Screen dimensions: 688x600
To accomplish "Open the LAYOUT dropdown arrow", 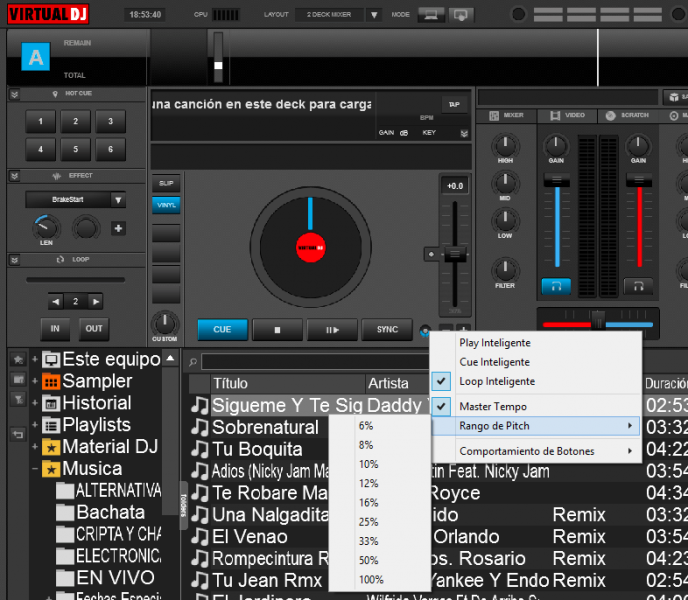I will tap(374, 15).
